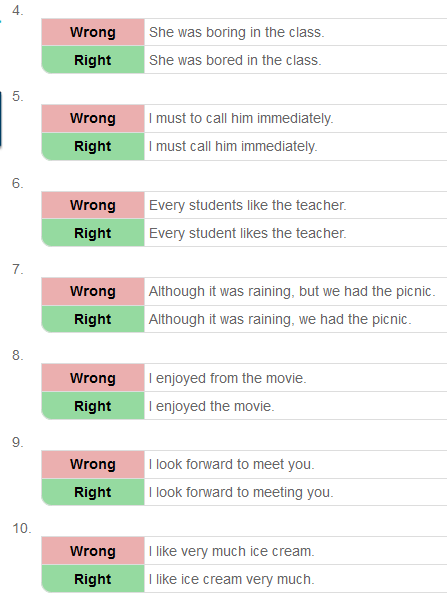
Task: Click the Right label in item 4
Action: click(93, 60)
